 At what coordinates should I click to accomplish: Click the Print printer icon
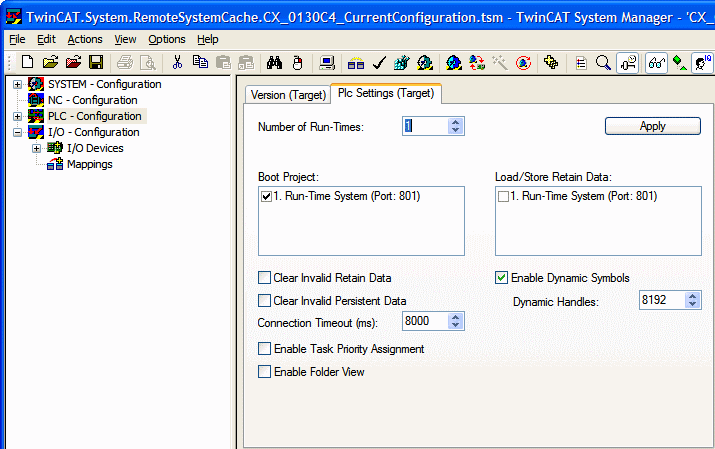click(x=124, y=62)
